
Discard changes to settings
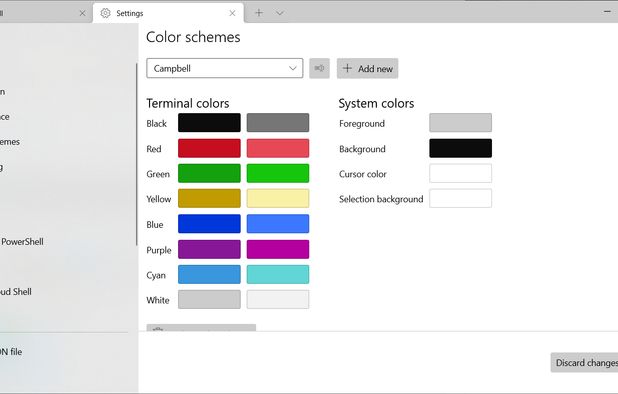point(584,362)
